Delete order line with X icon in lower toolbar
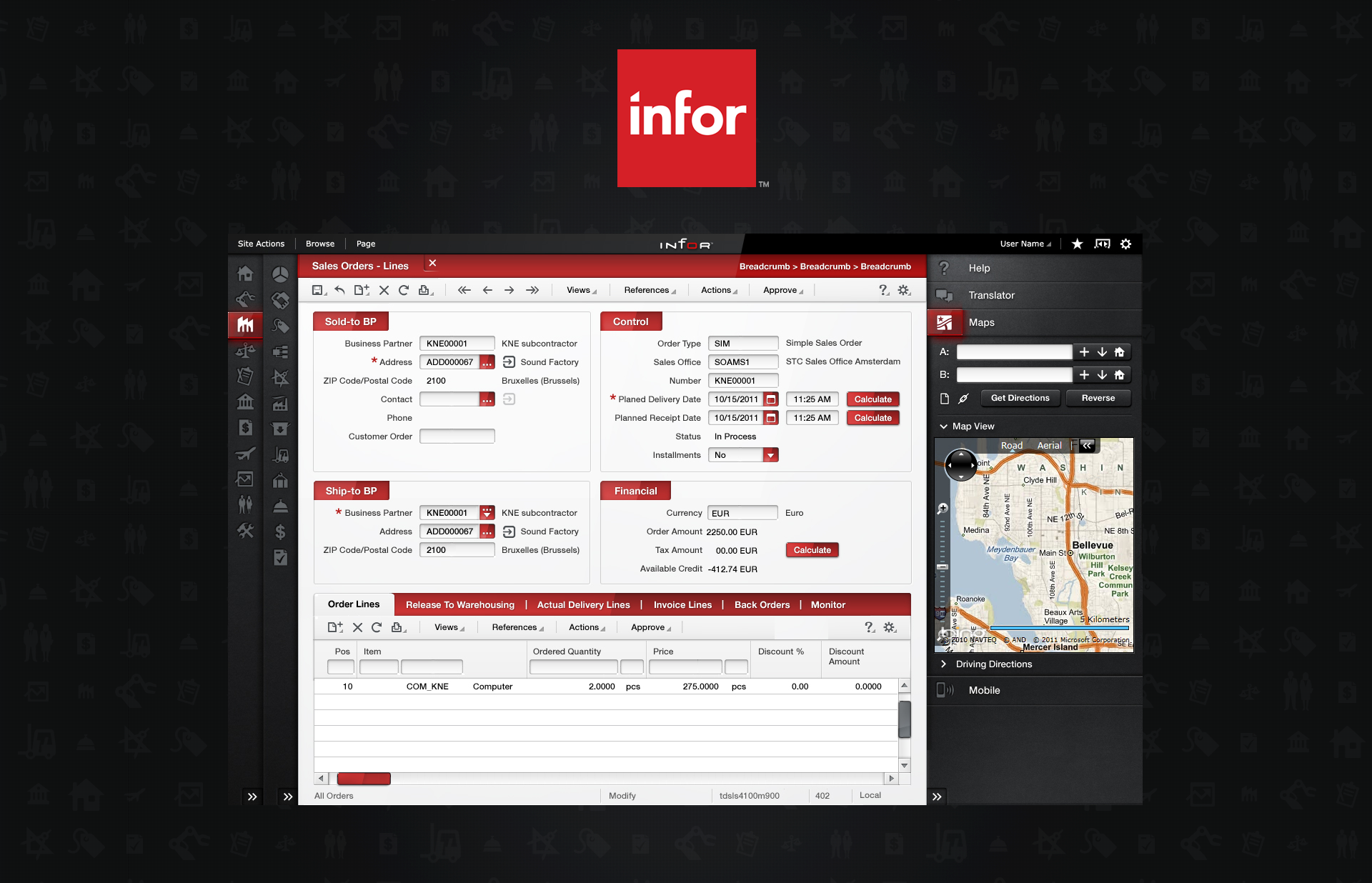This screenshot has height=883, width=1372. coord(357,627)
